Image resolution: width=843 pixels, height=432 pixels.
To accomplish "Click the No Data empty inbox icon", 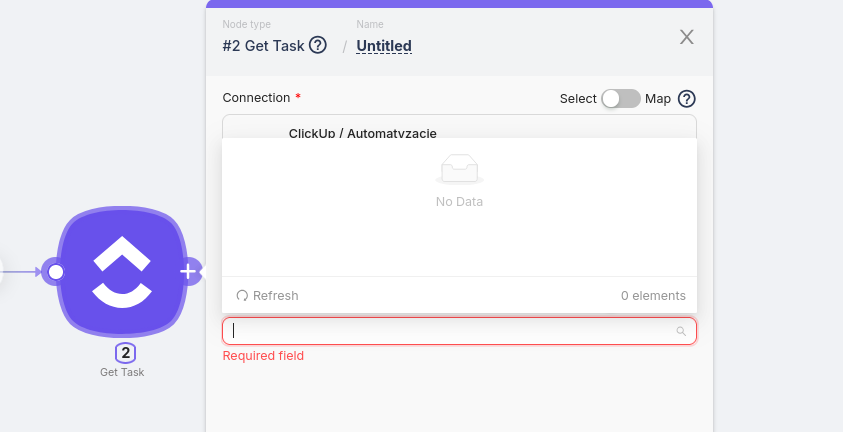I will (x=459, y=169).
